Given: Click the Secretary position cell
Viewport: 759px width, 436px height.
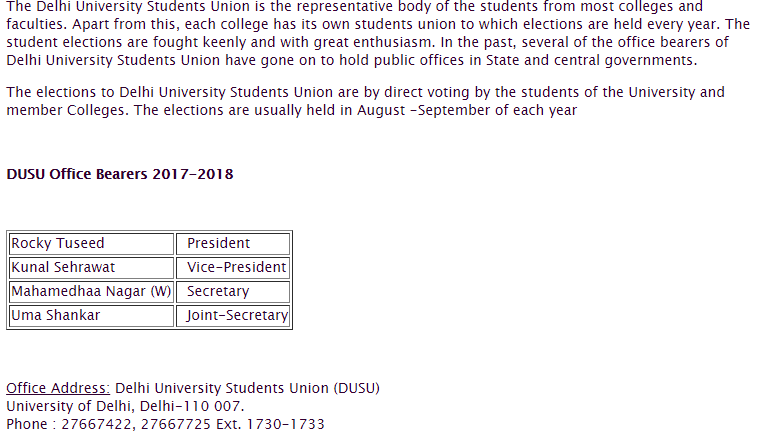Looking at the screenshot, I should (233, 292).
